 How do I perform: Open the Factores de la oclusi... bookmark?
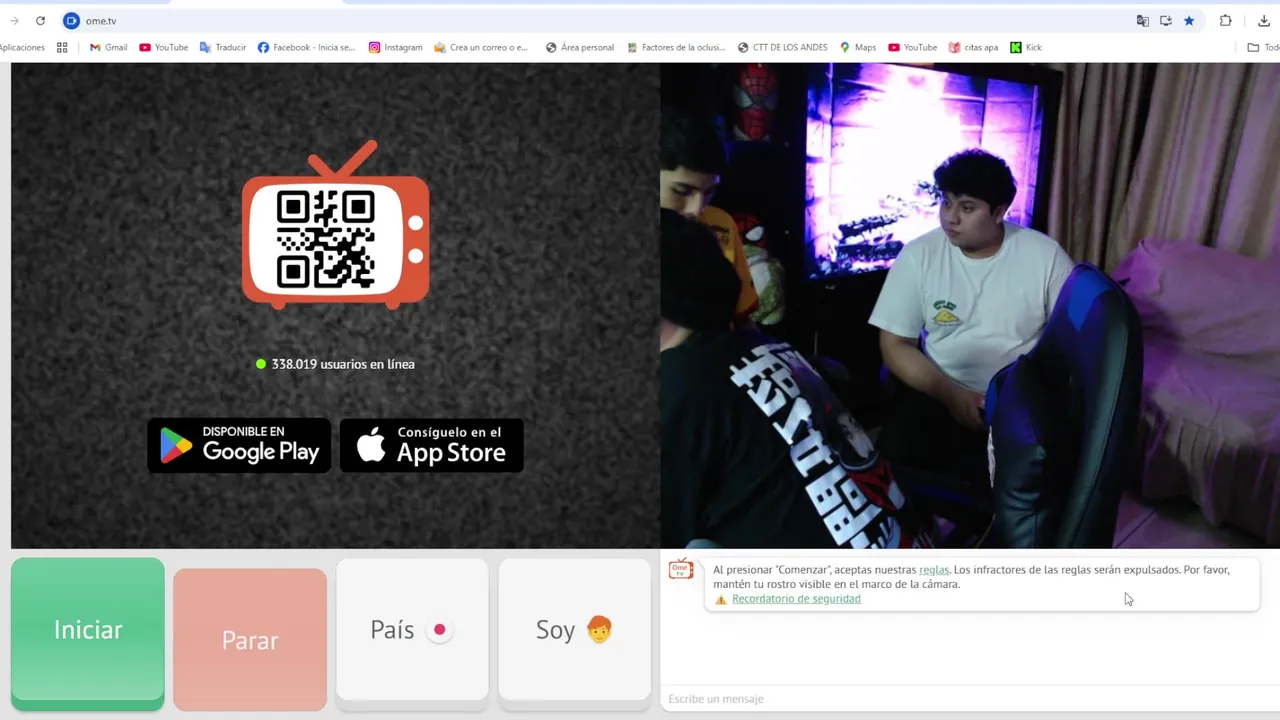click(676, 47)
